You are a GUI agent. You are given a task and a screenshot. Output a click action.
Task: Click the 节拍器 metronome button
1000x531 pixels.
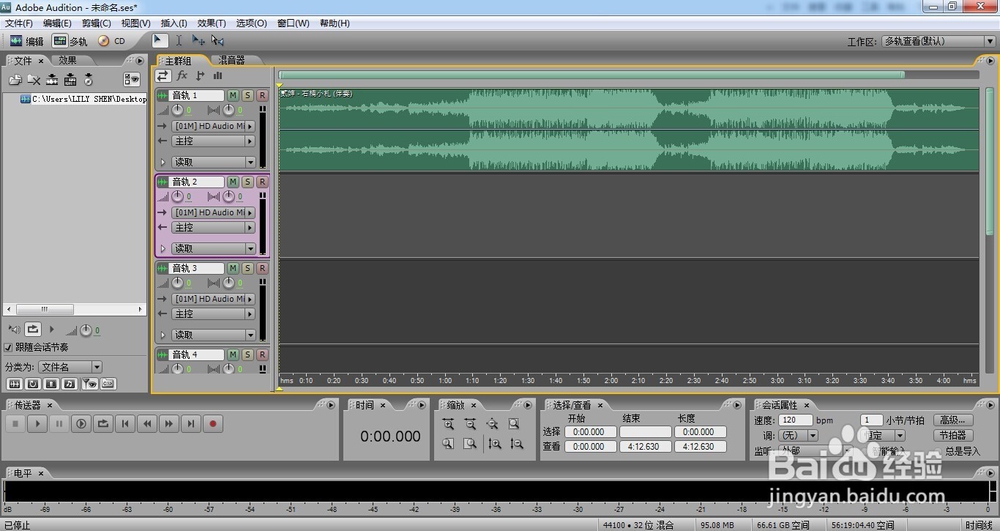coord(953,435)
